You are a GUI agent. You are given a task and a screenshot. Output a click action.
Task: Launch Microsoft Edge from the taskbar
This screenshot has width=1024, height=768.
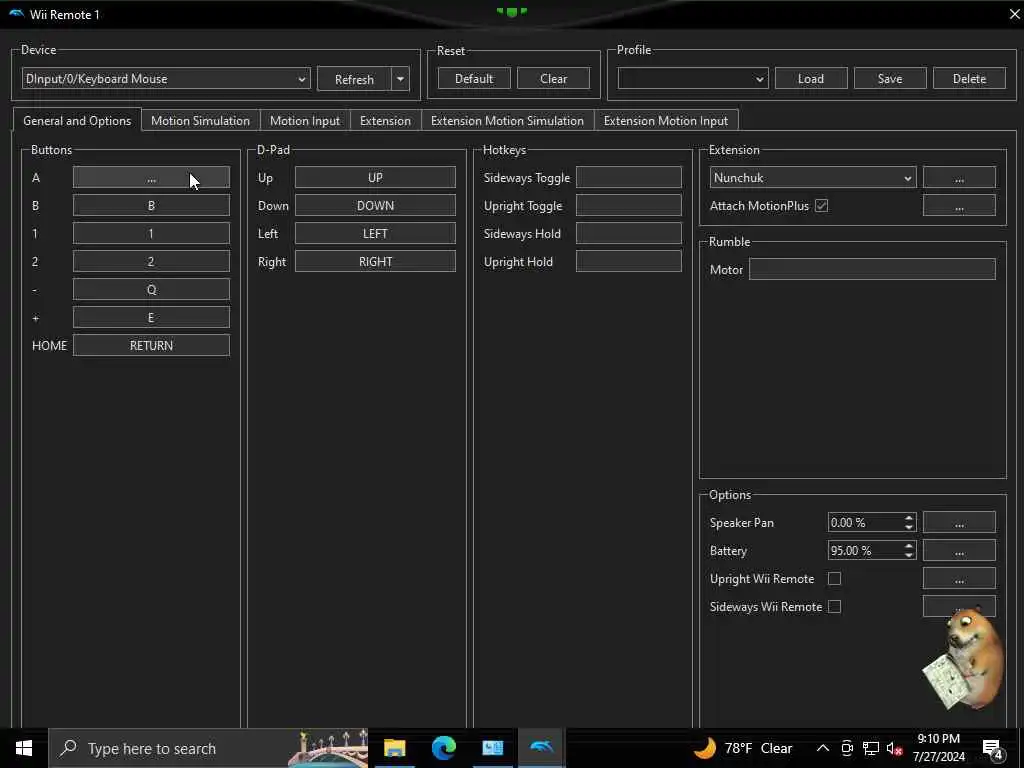click(443, 748)
